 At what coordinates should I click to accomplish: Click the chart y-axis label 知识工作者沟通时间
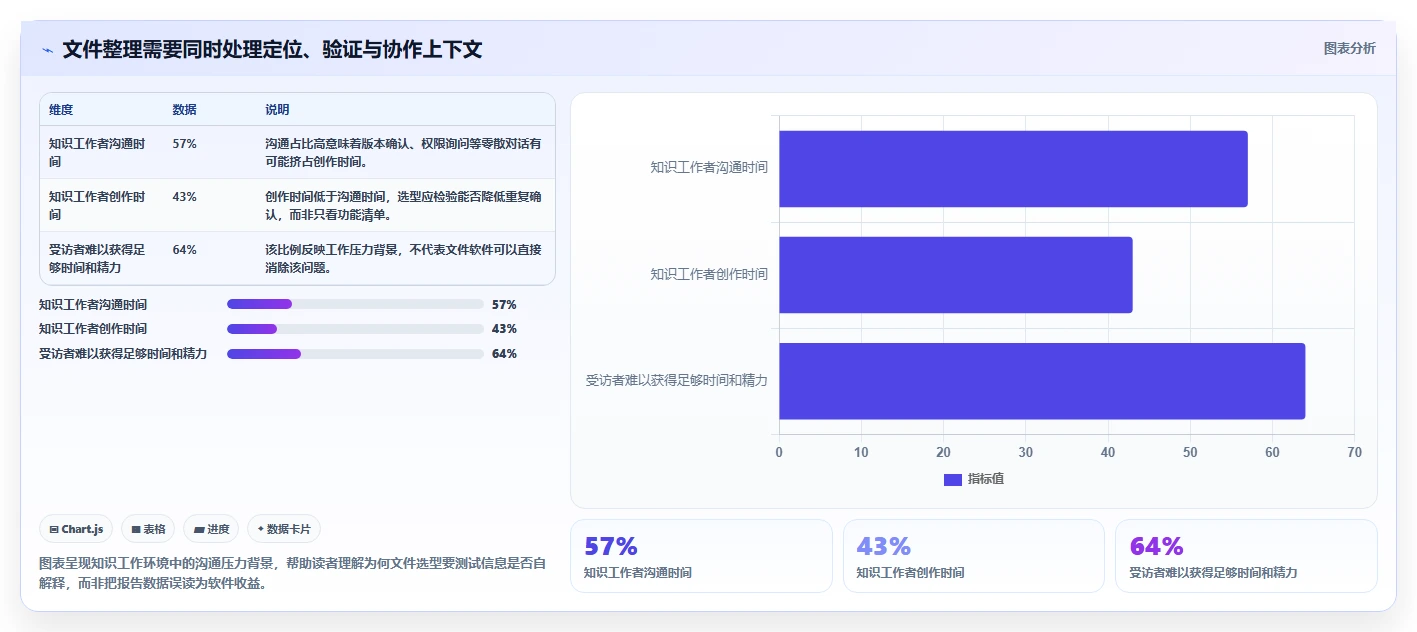(x=709, y=168)
